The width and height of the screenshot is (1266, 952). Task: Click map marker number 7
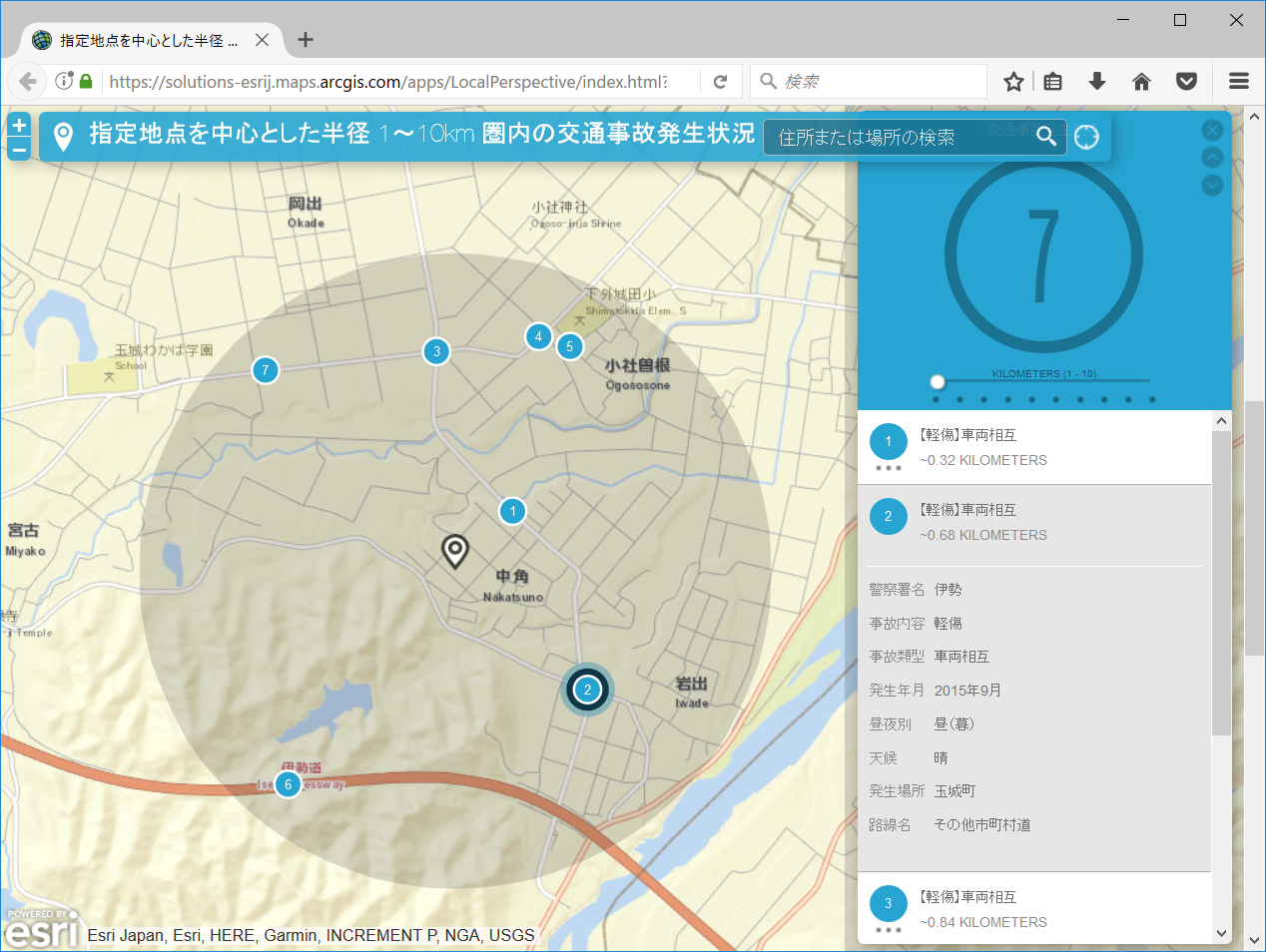(x=265, y=370)
